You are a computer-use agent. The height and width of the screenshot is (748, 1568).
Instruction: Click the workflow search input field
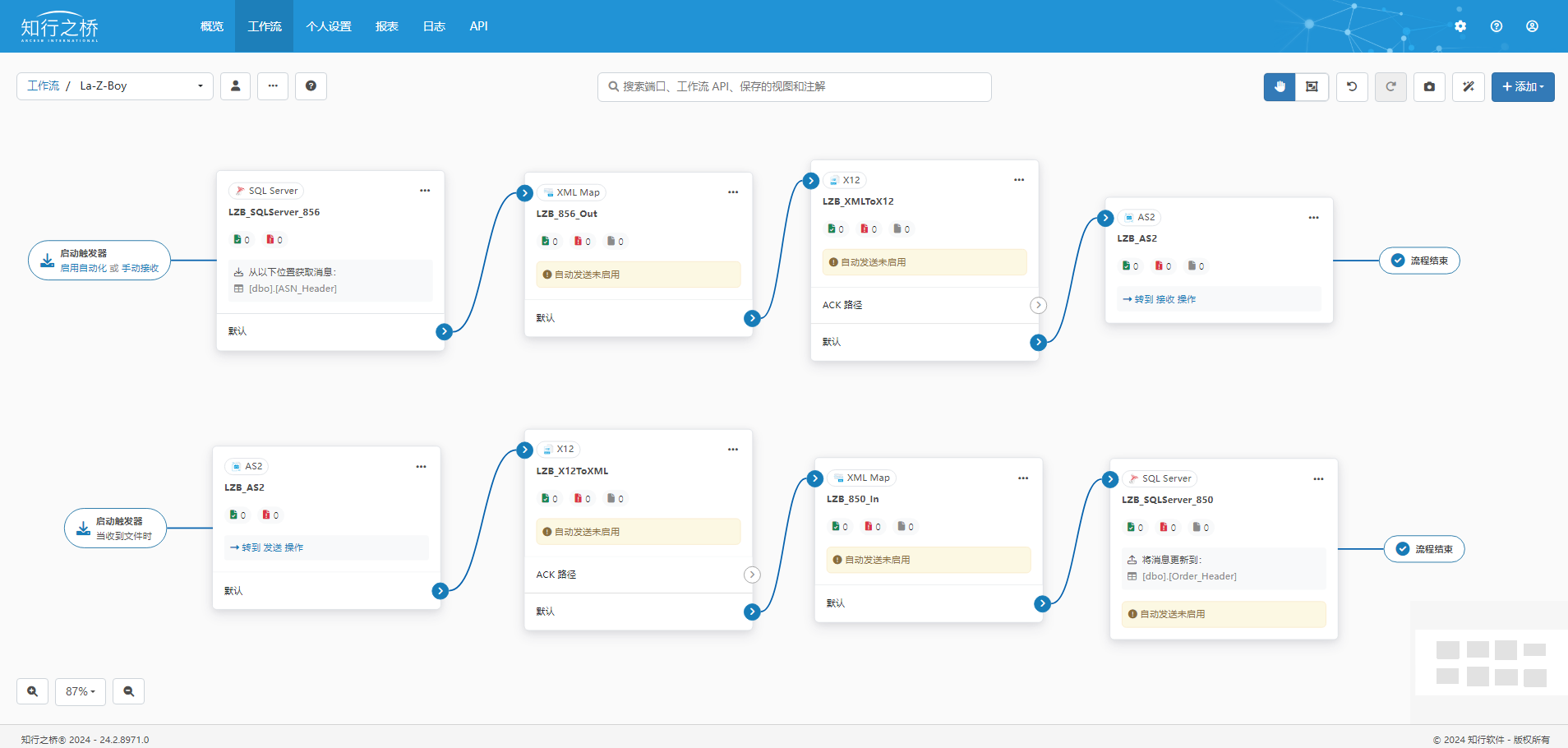[795, 86]
